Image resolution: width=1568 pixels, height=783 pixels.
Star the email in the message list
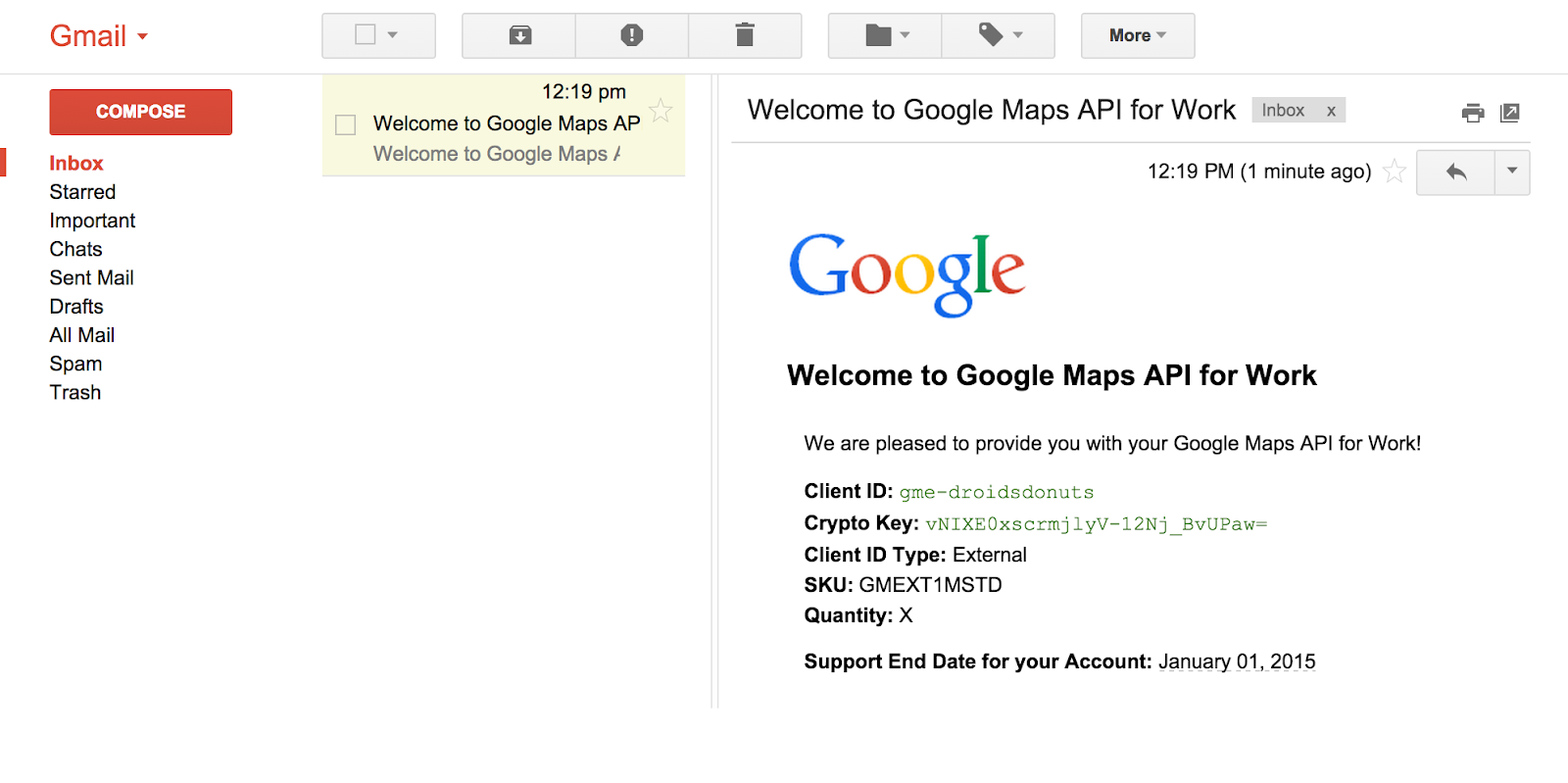pos(661,111)
